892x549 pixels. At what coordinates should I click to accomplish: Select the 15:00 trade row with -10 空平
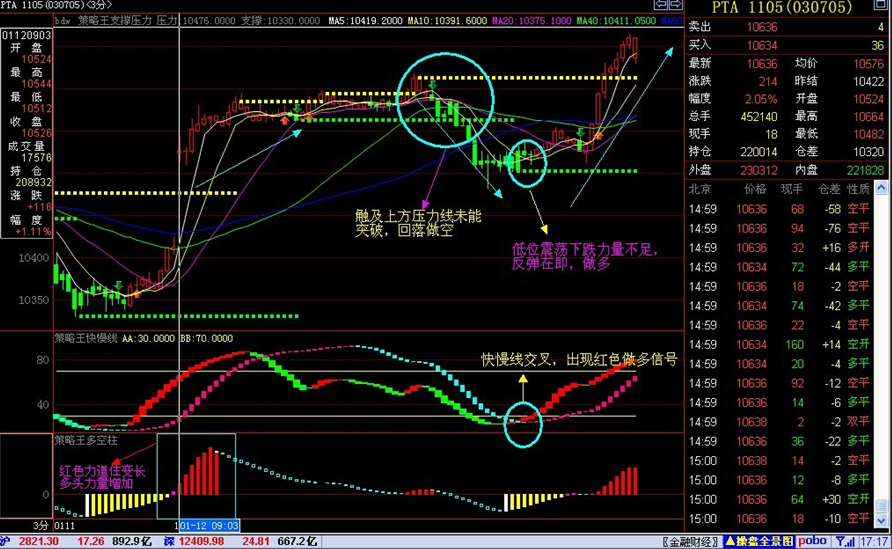pyautogui.click(x=779, y=518)
